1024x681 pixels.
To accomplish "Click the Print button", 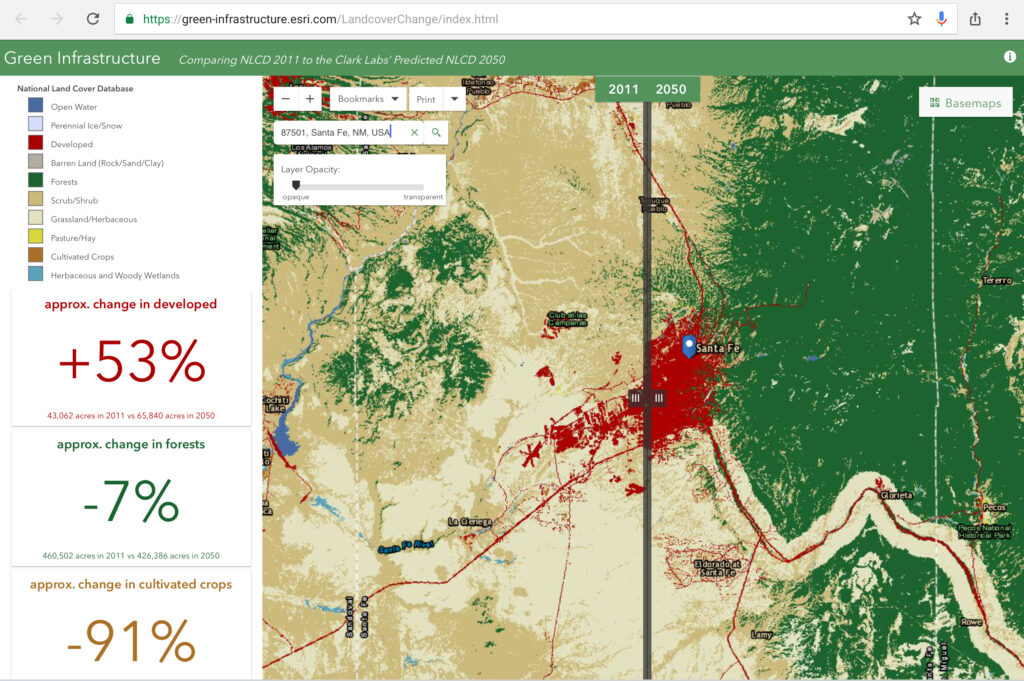I will tap(427, 99).
